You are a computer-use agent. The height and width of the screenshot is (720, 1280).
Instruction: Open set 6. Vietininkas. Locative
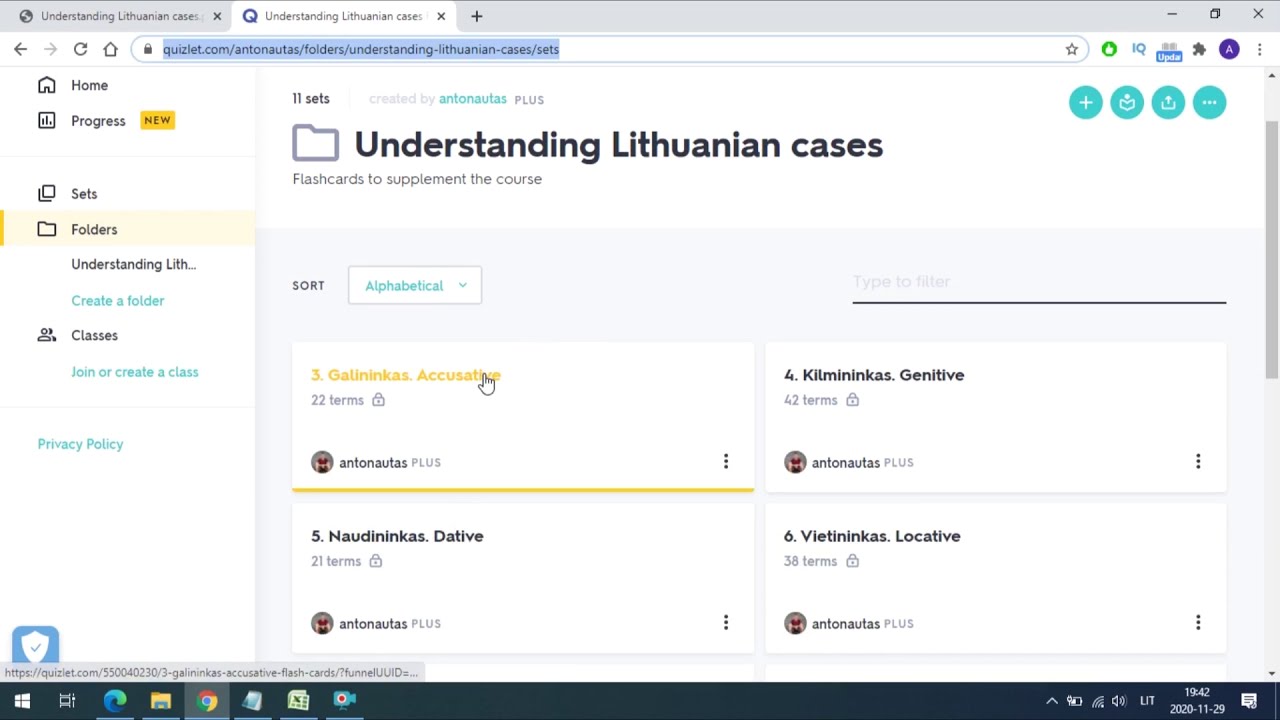872,536
